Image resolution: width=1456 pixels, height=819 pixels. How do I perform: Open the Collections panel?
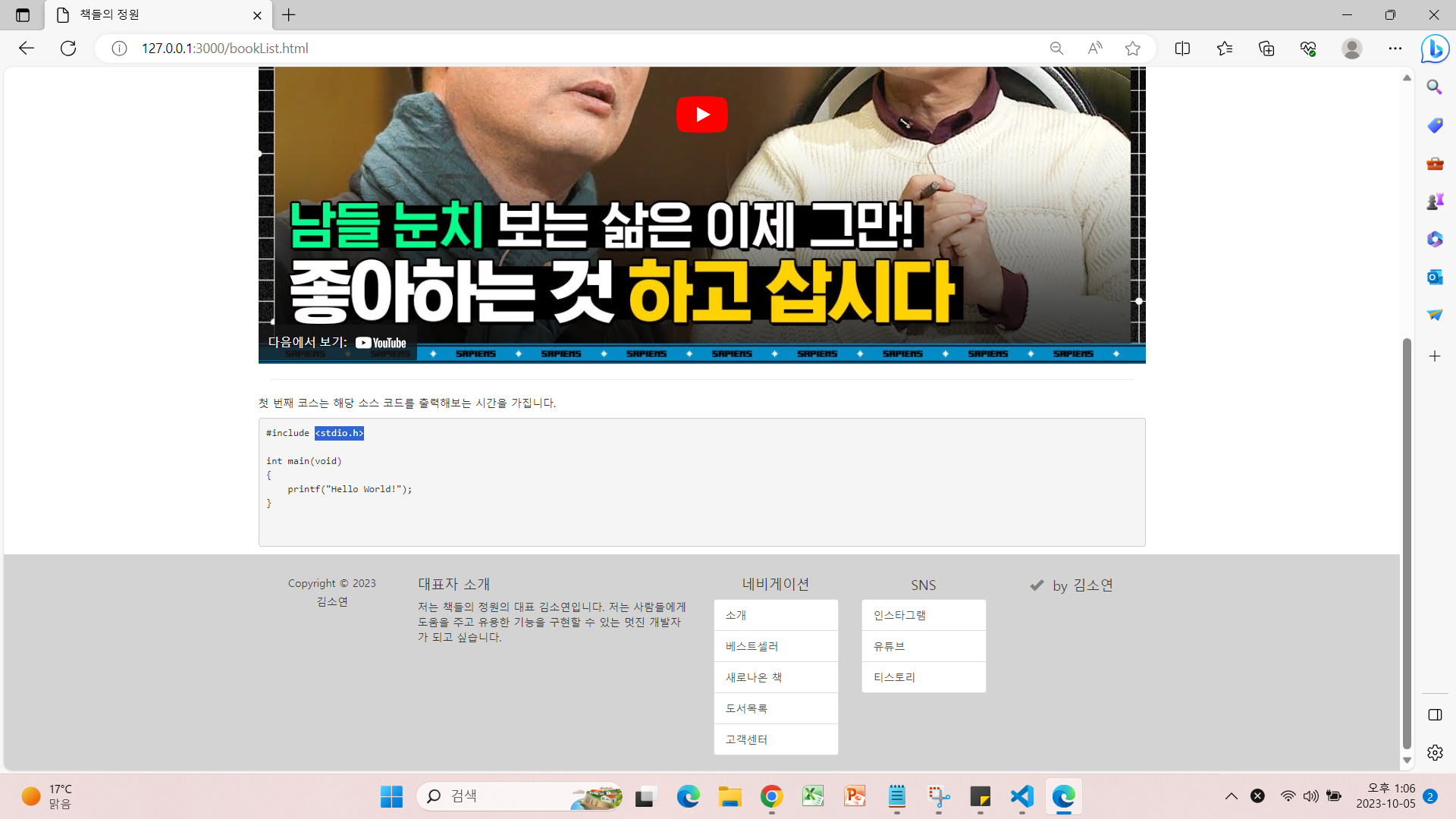1266,49
